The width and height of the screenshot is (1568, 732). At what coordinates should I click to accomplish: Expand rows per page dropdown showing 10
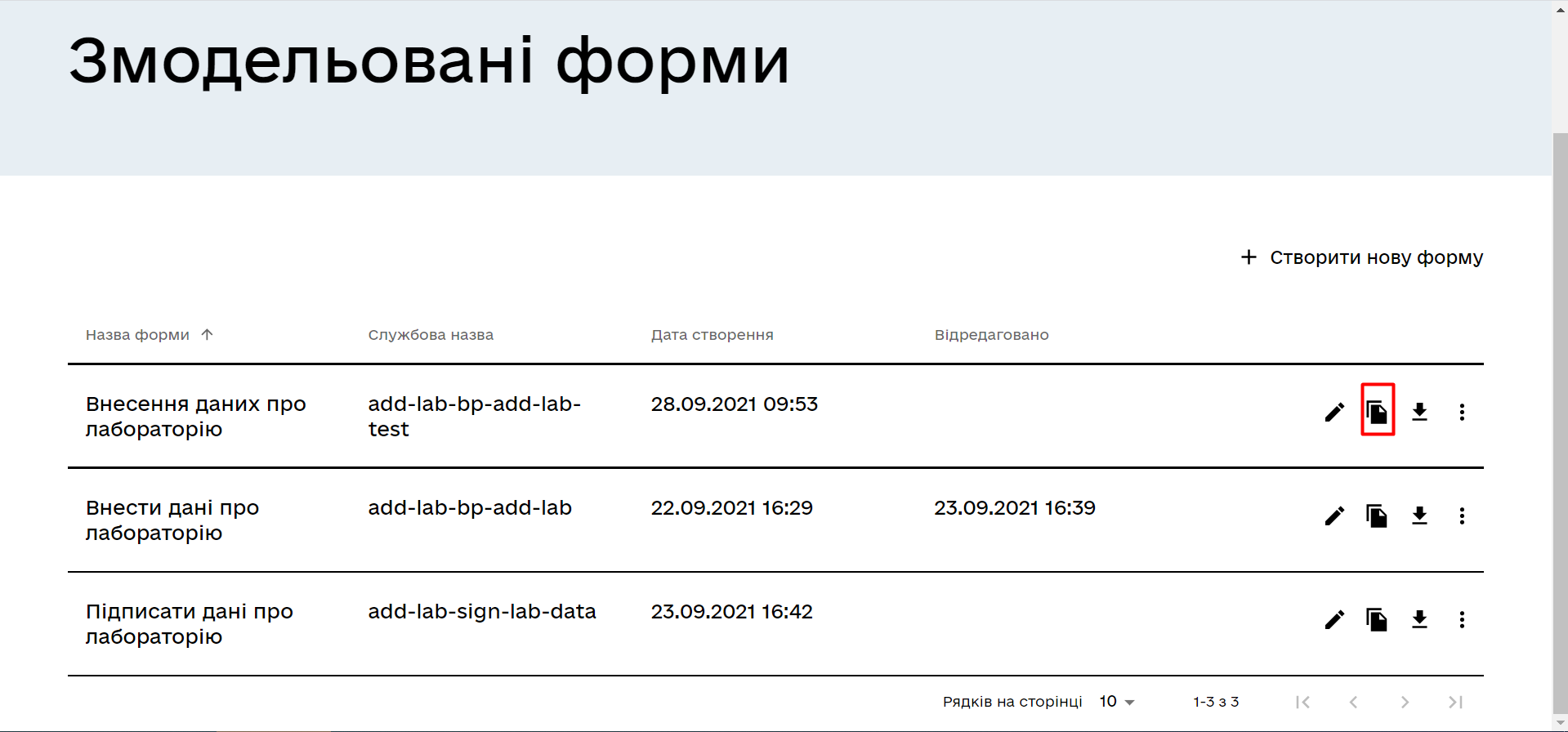click(x=1117, y=702)
